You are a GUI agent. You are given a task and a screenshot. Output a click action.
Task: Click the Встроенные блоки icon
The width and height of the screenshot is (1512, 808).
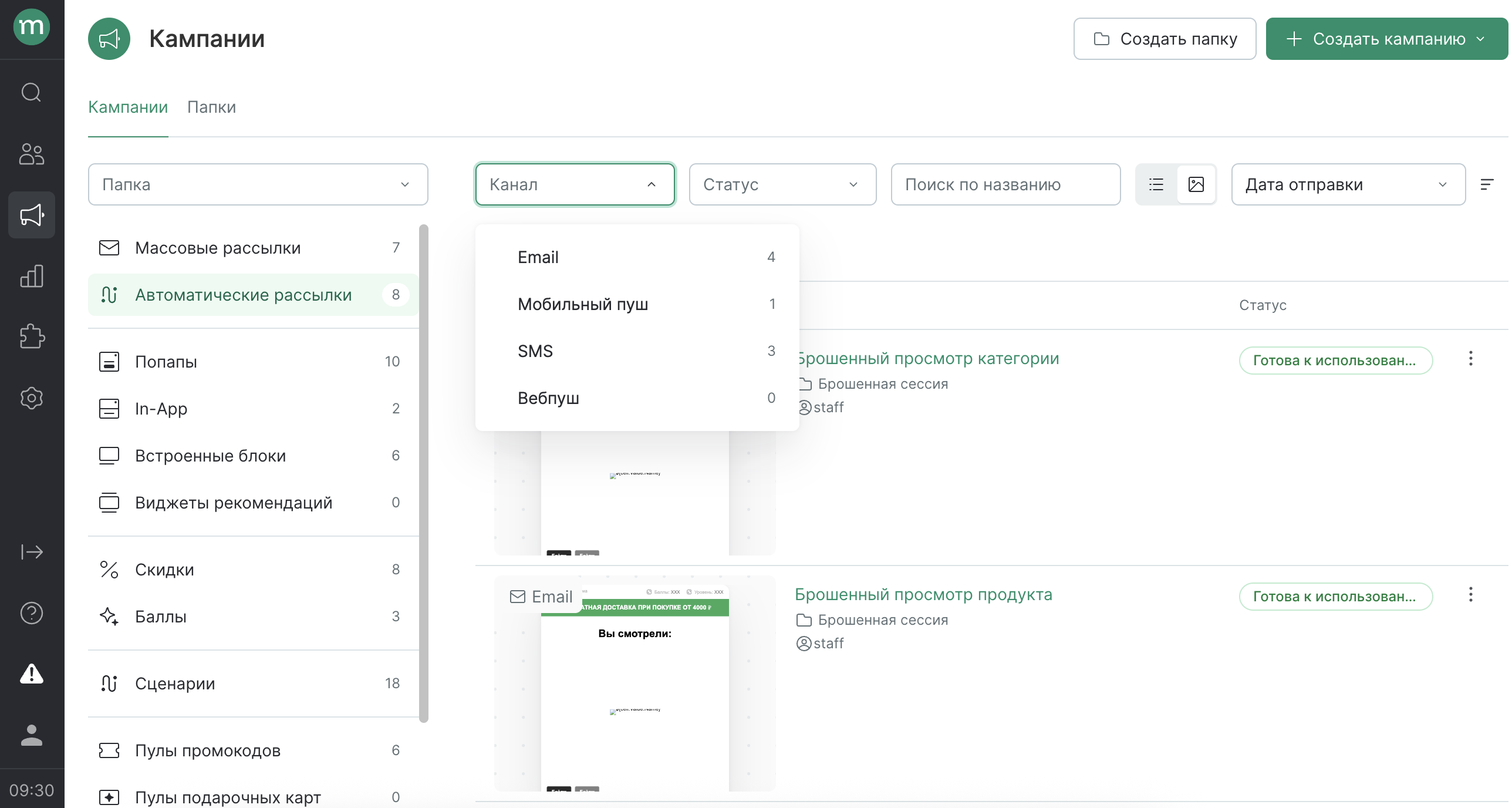click(x=109, y=456)
